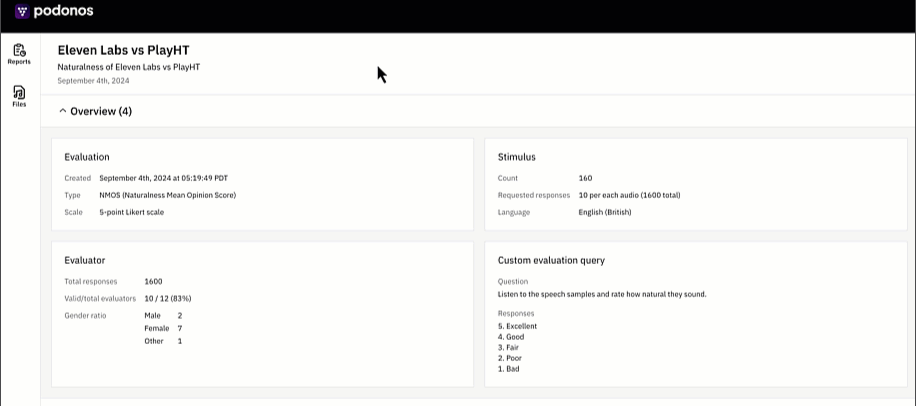
Task: Select the Reports label in sidebar
Action: point(19,62)
